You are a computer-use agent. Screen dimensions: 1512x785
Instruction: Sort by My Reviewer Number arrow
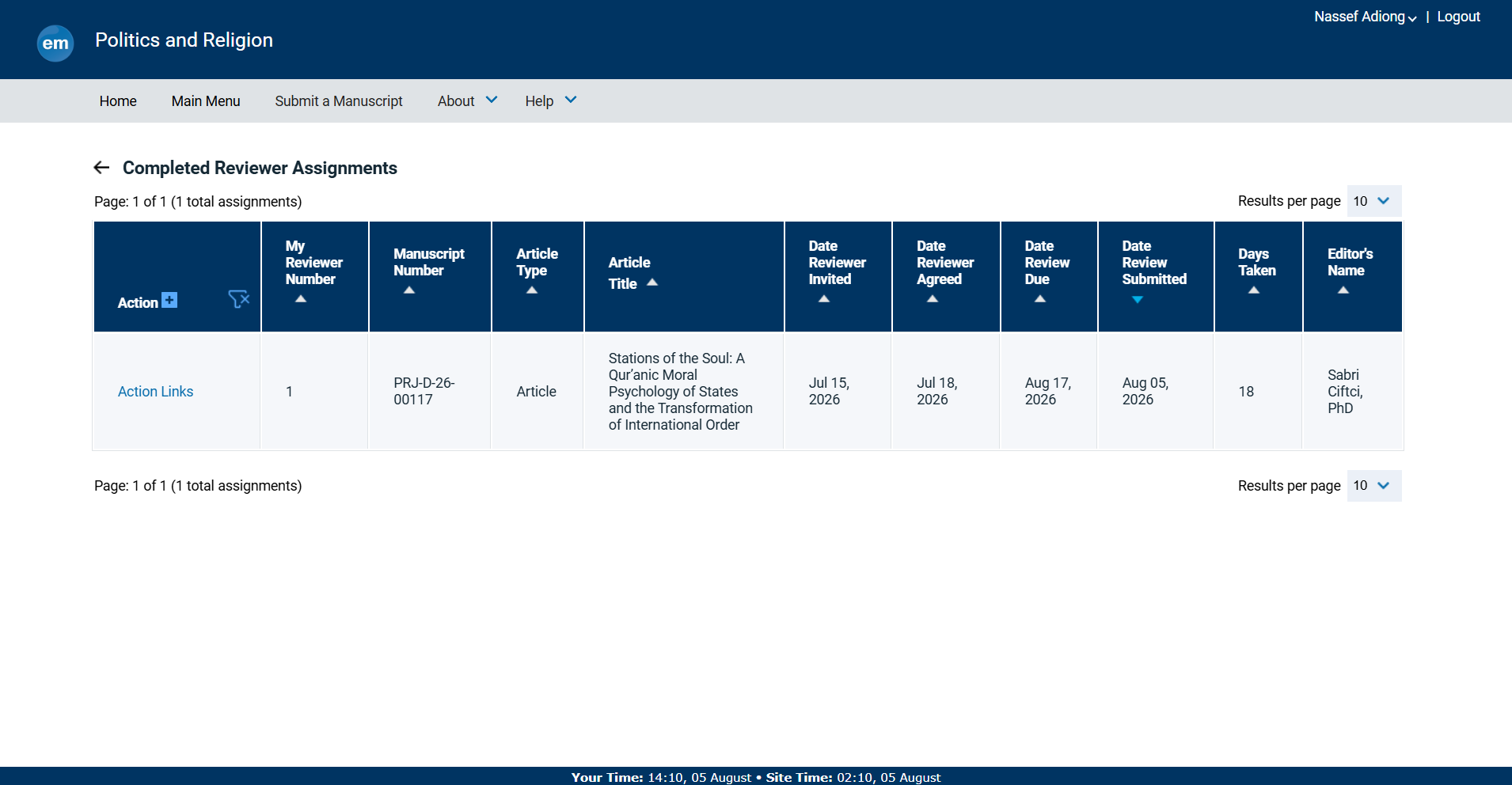[301, 299]
